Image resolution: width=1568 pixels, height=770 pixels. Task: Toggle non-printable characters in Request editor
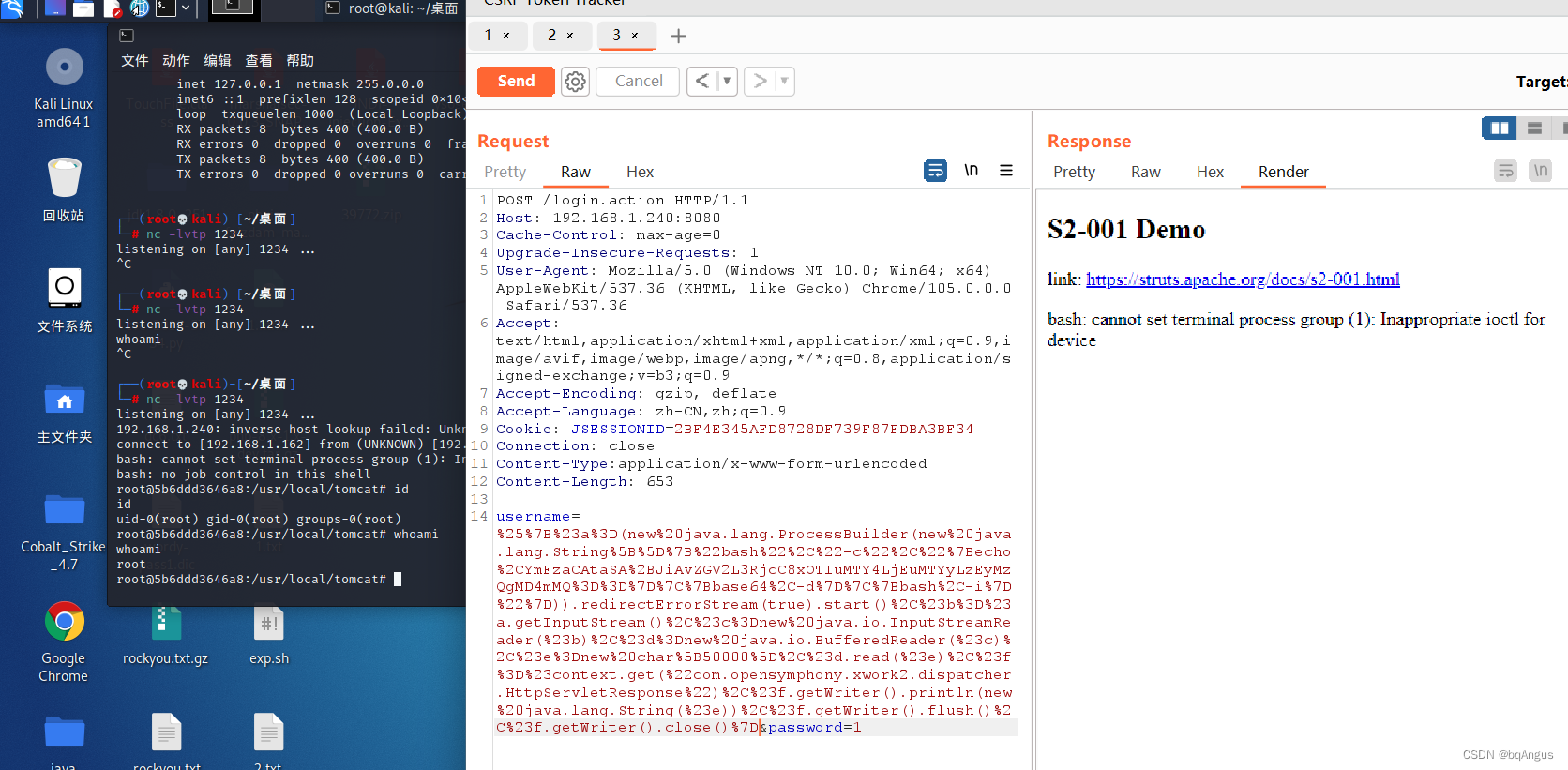click(972, 171)
